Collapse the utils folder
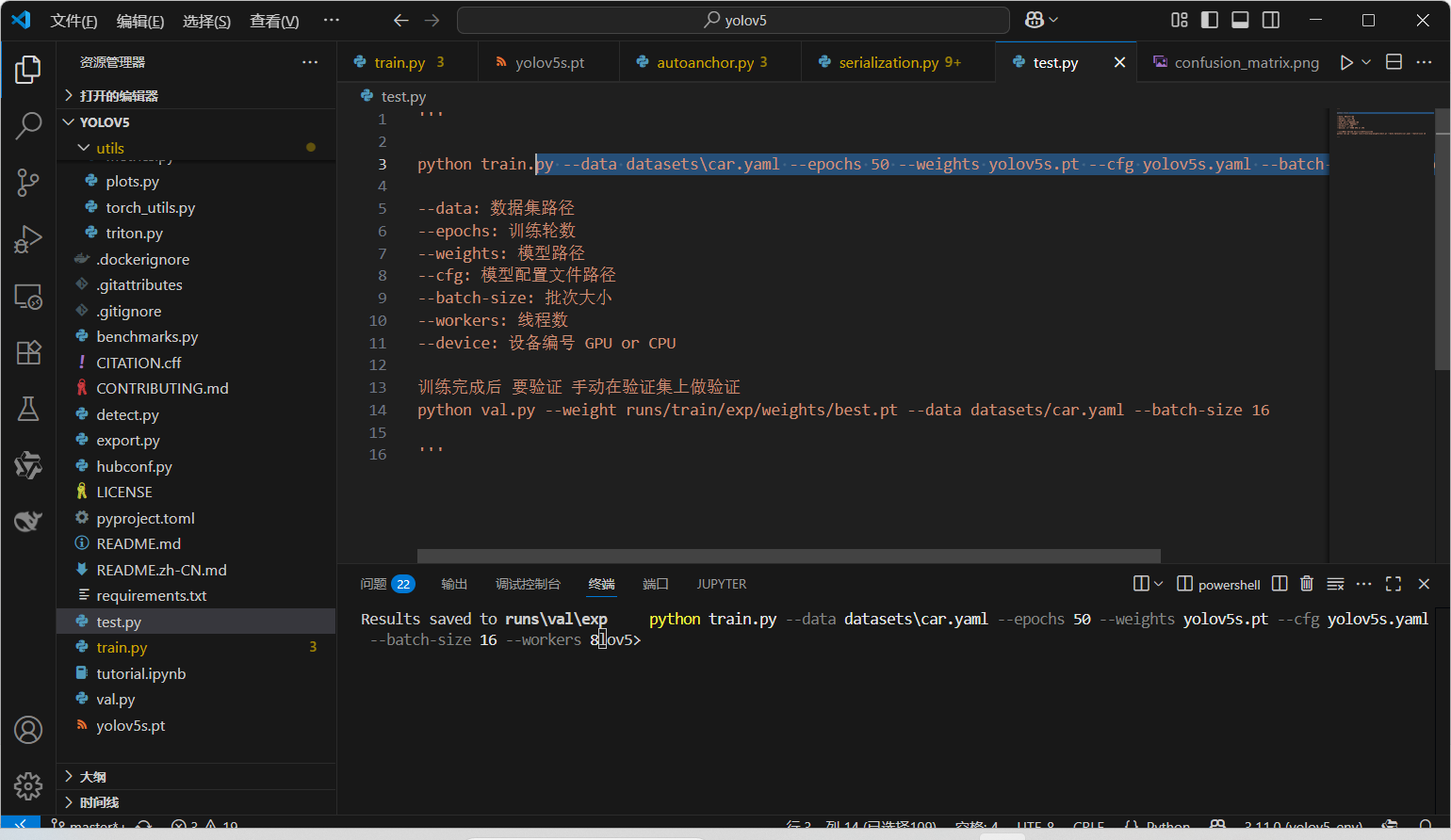The width and height of the screenshot is (1451, 840). [196, 148]
